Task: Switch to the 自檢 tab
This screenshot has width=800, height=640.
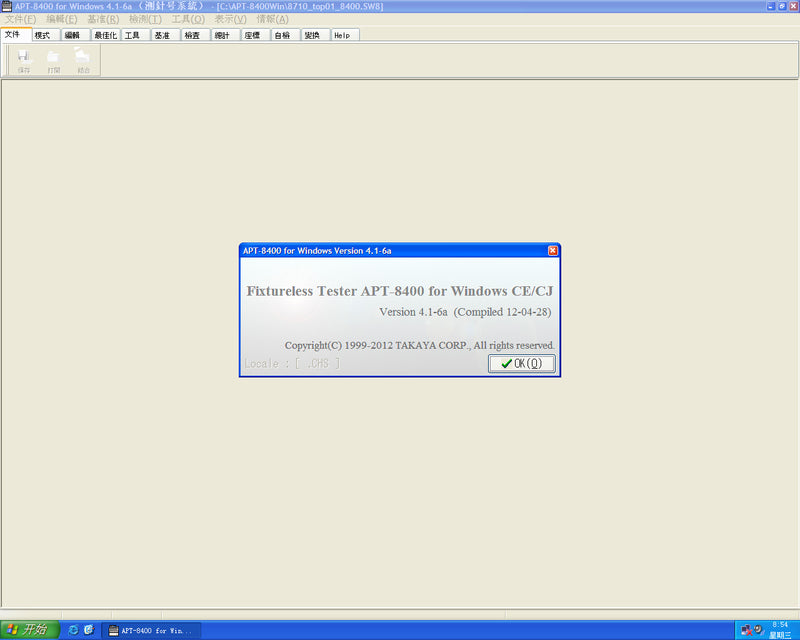Action: click(x=286, y=35)
